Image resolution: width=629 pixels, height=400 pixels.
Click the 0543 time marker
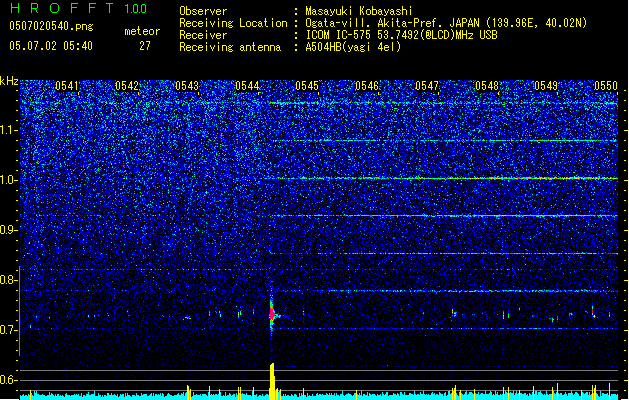pyautogui.click(x=187, y=86)
